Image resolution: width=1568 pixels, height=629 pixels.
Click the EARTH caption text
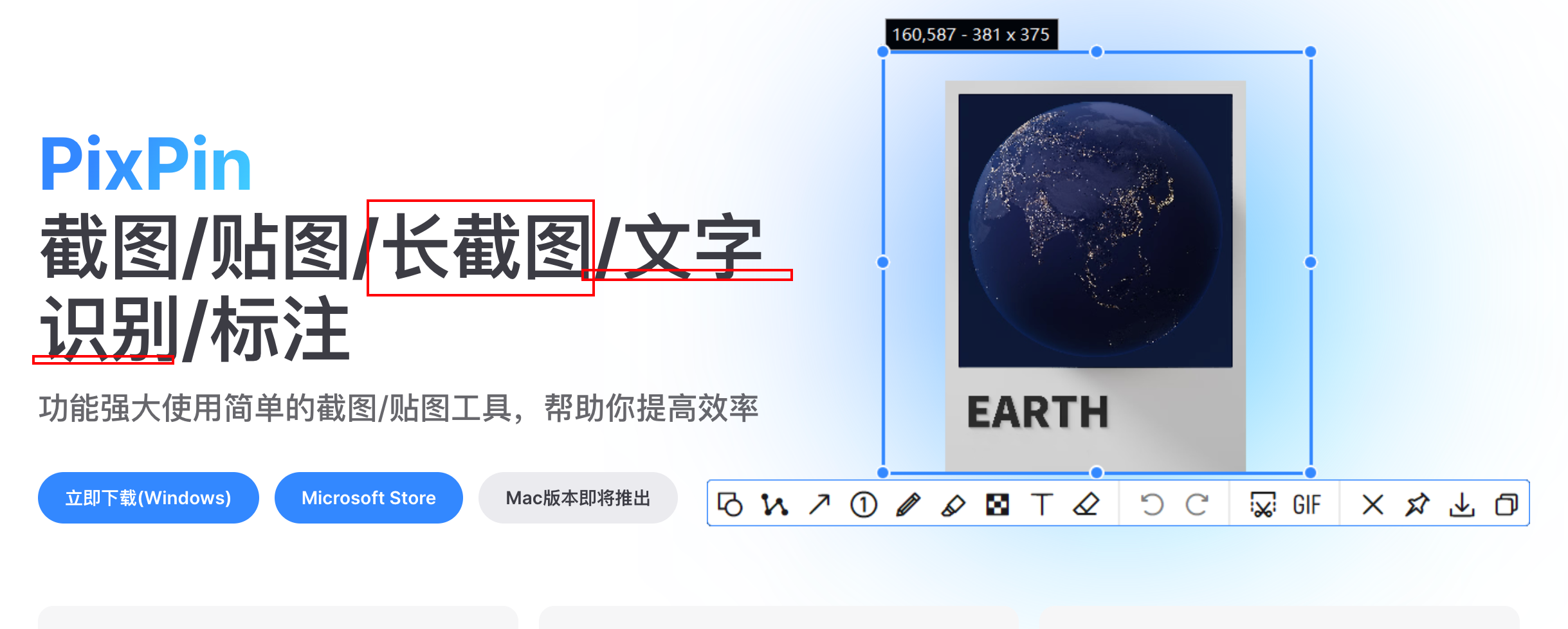pos(1037,412)
